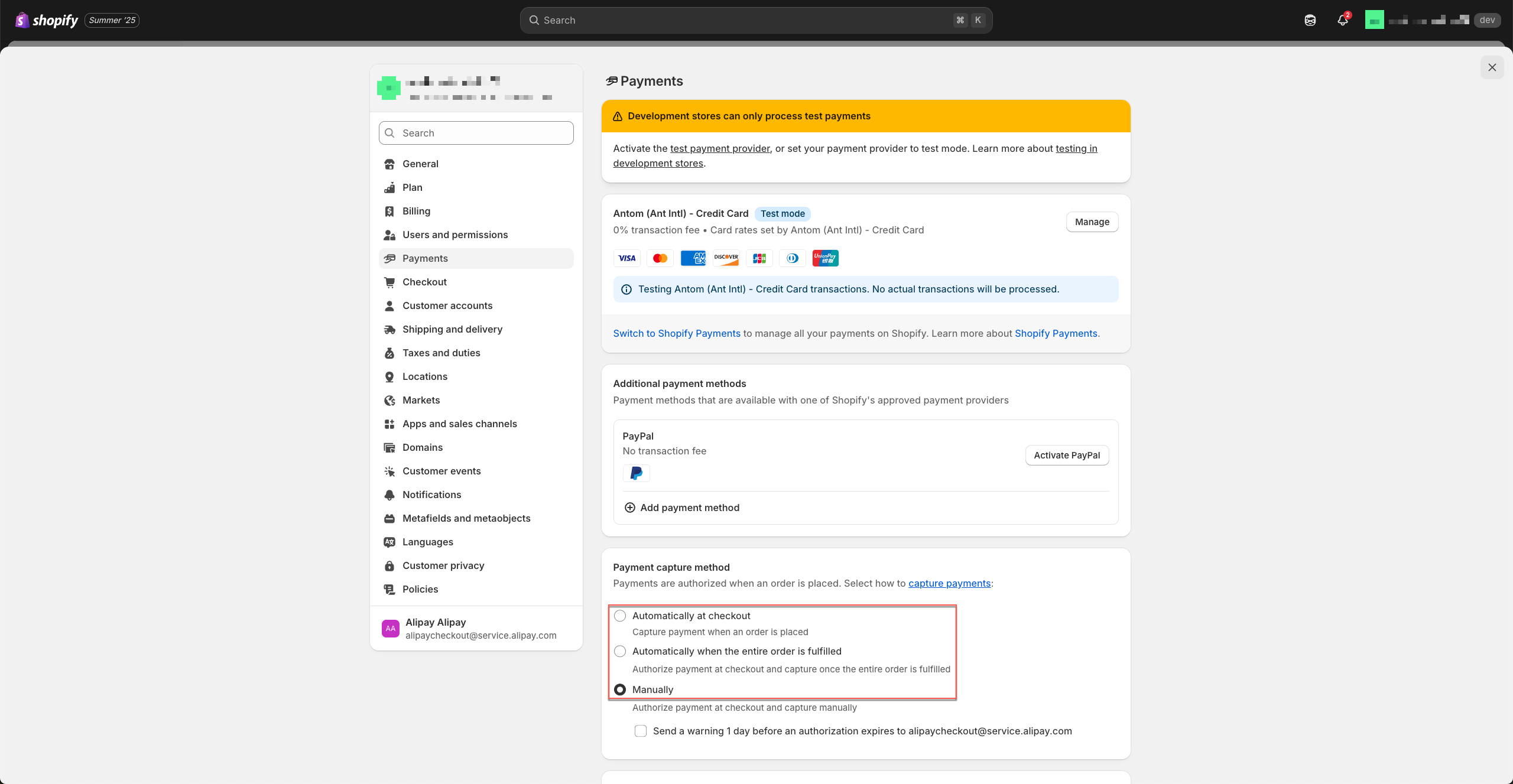
Task: Close the settings panel
Action: click(1492, 67)
